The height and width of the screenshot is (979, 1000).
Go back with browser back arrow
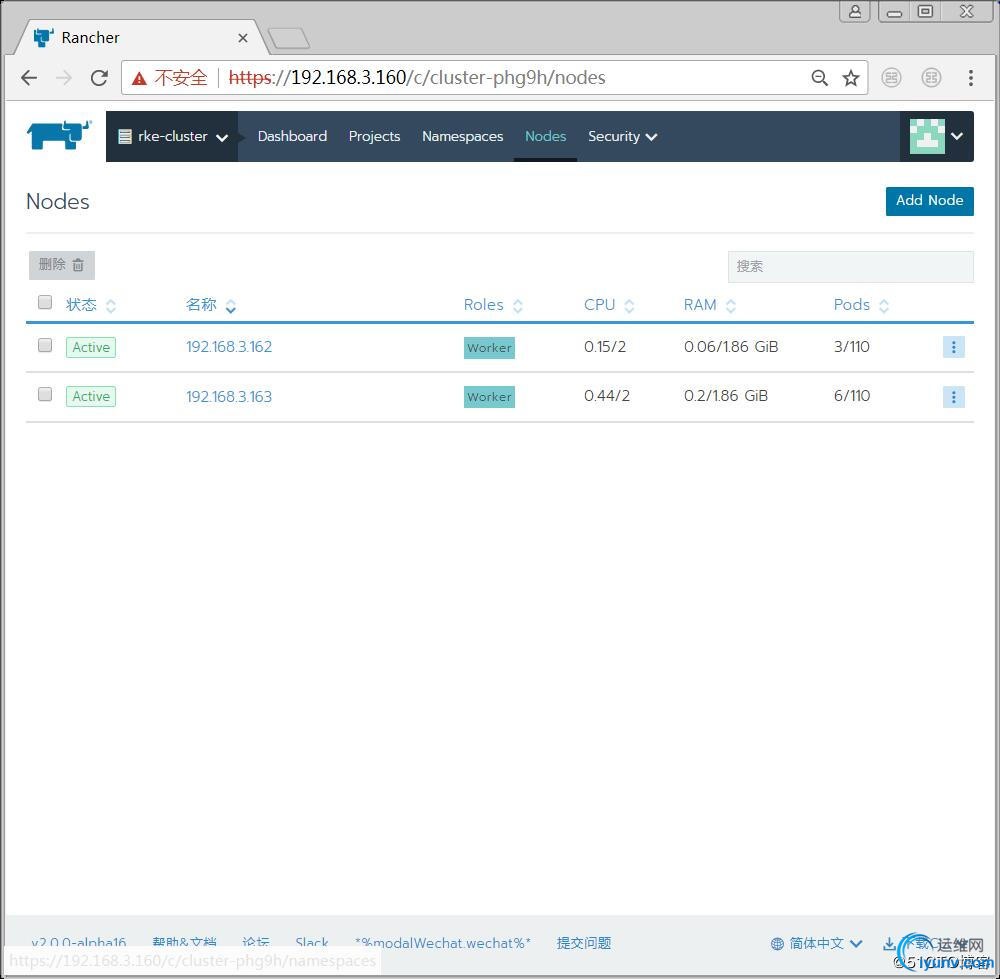pos(29,78)
